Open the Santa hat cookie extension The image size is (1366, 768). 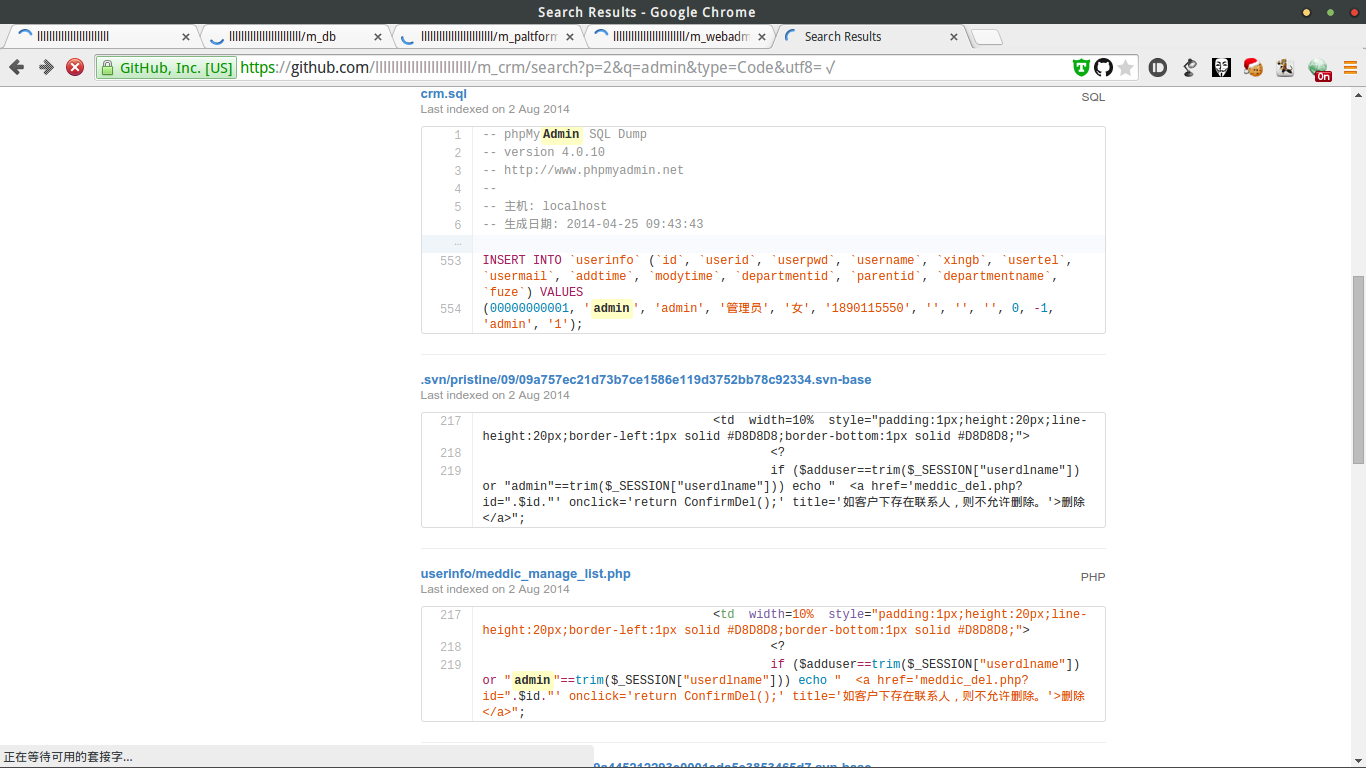pyautogui.click(x=1253, y=68)
